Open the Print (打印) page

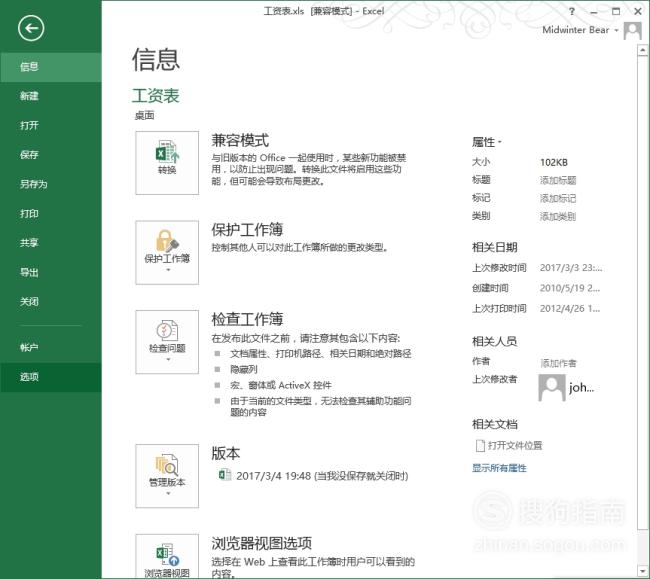click(51, 214)
